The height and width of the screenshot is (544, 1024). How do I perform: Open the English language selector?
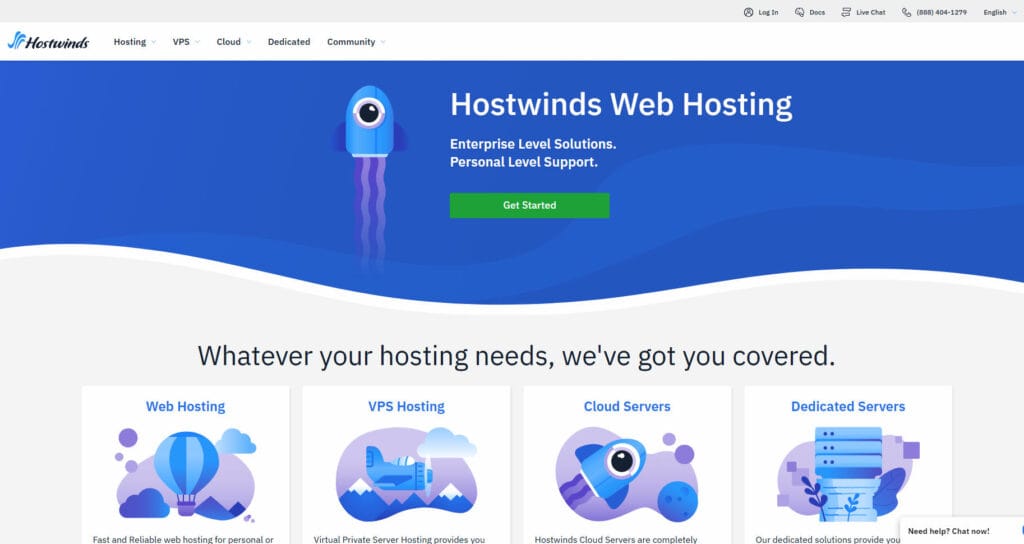click(999, 12)
